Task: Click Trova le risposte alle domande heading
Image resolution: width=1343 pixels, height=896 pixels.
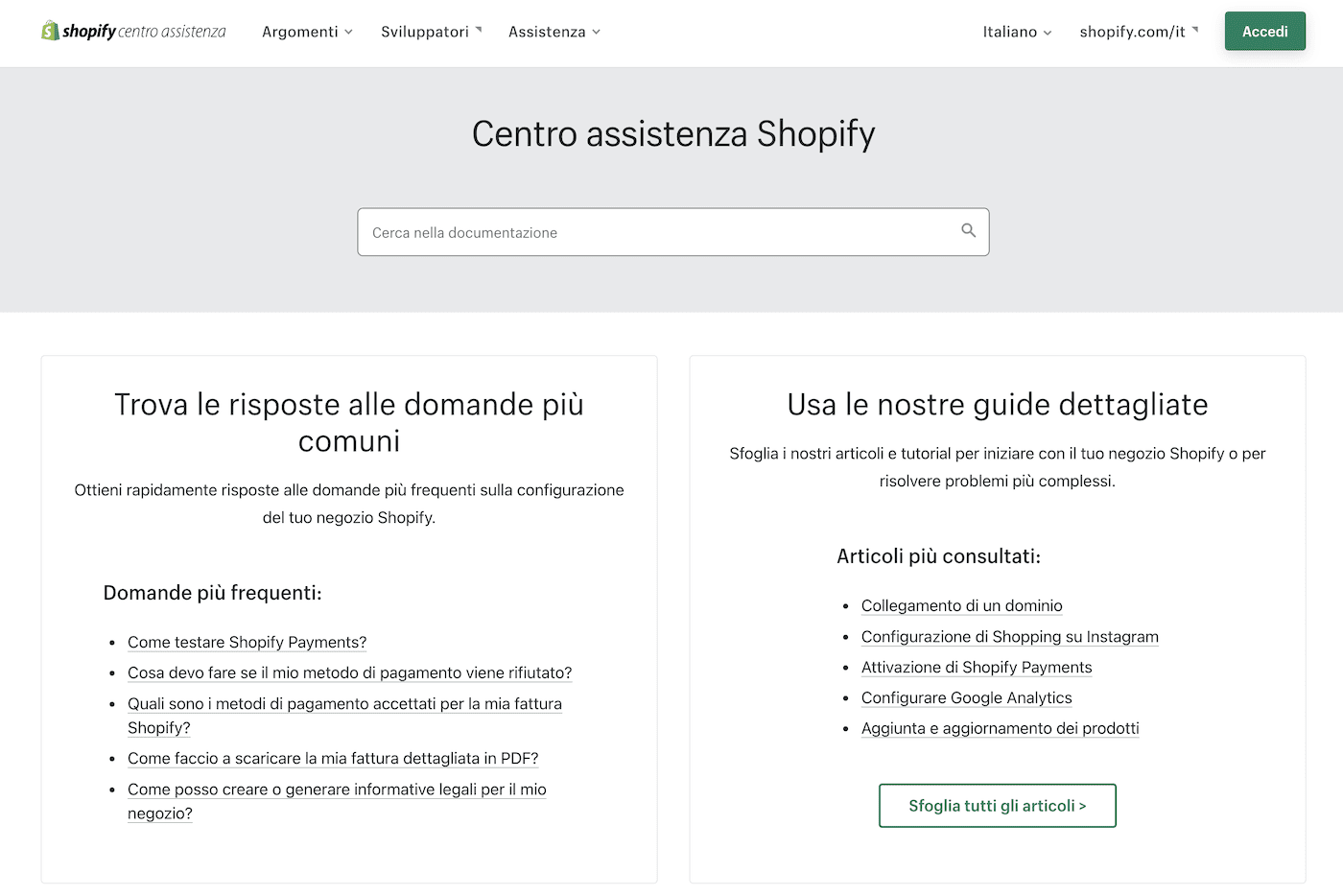Action: [x=349, y=422]
